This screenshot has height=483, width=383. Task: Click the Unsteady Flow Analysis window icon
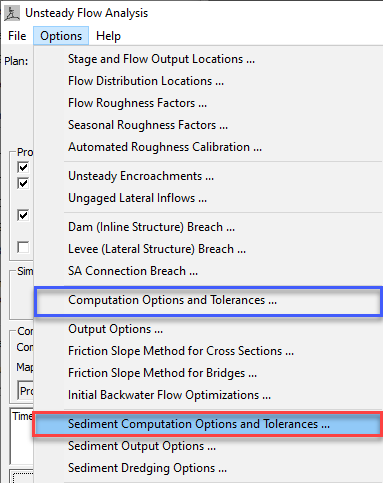click(12, 13)
